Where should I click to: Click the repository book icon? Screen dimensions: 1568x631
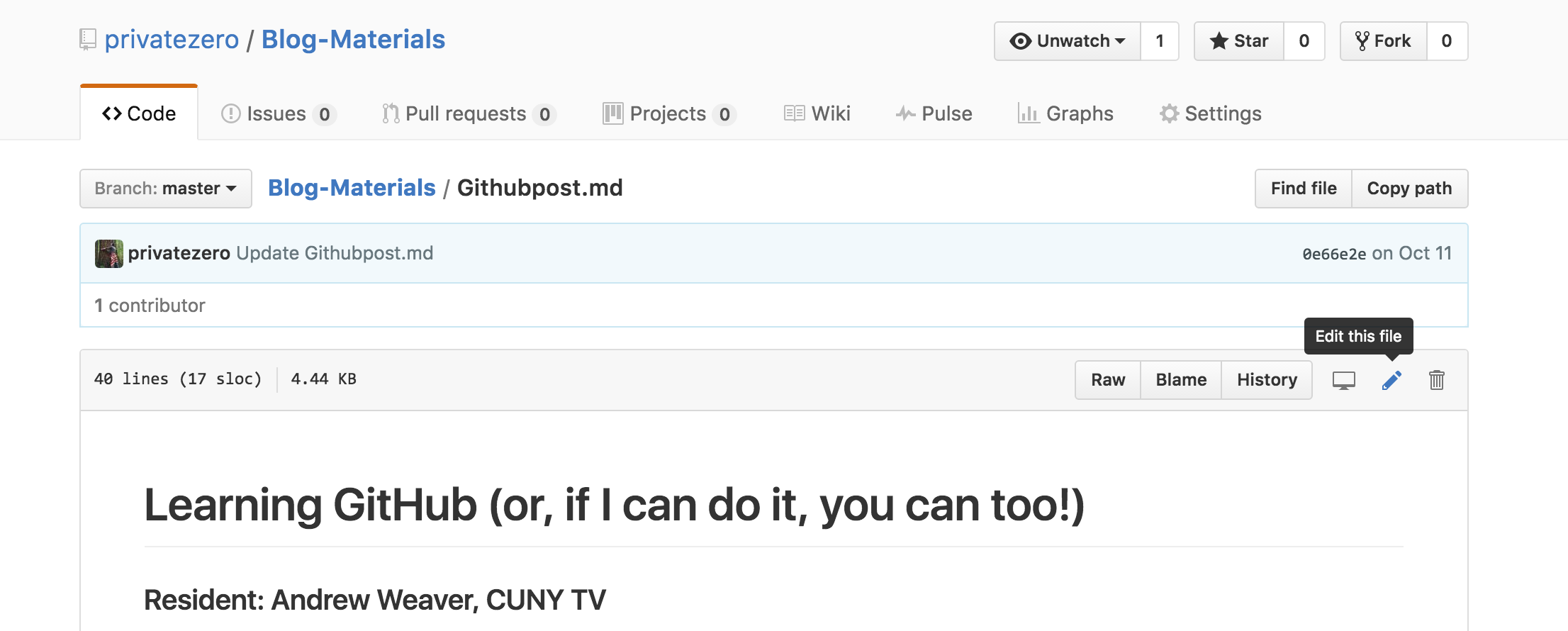88,40
